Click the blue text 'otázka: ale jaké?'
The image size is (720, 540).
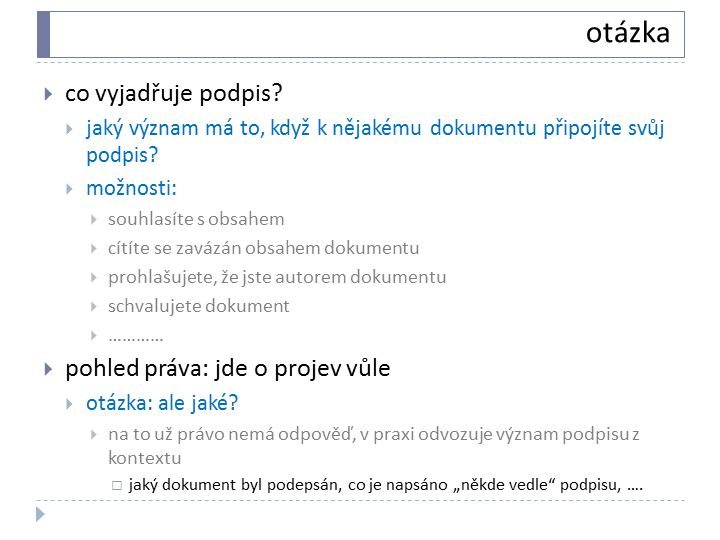tap(162, 403)
